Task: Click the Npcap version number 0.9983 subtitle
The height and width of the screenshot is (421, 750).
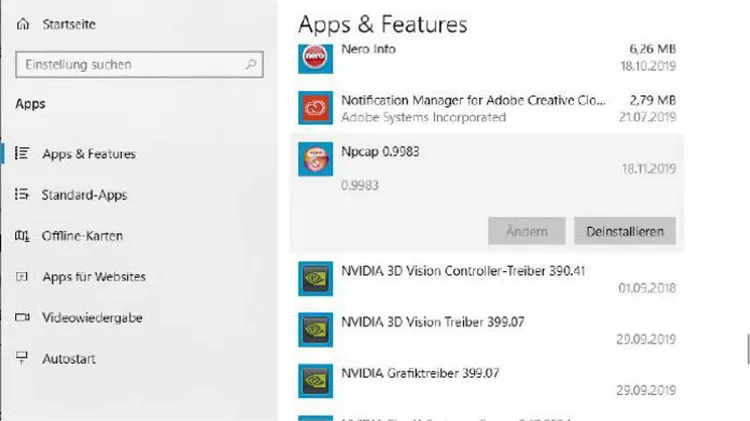Action: 360,185
